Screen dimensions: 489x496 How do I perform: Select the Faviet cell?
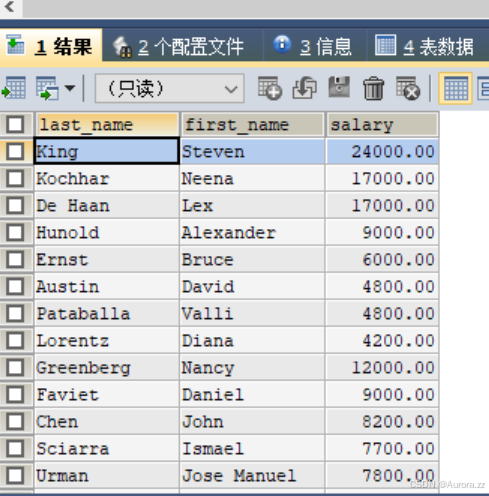(x=107, y=395)
